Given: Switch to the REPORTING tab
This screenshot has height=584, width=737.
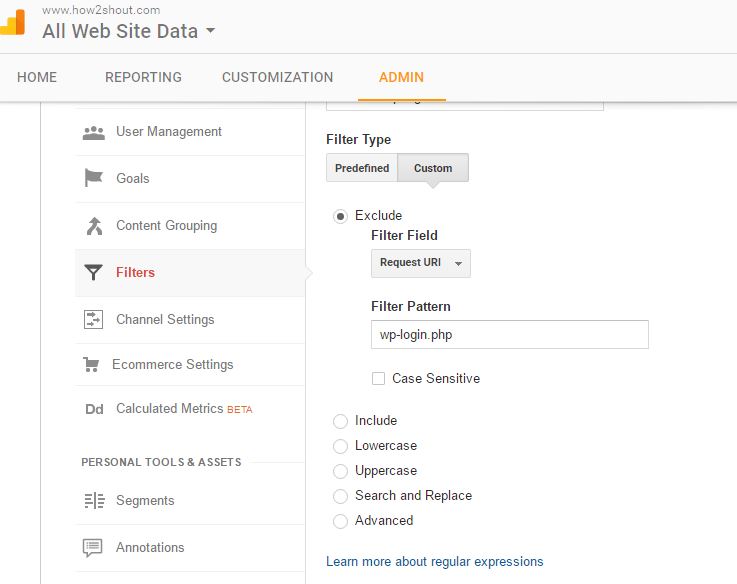Looking at the screenshot, I should pos(143,77).
